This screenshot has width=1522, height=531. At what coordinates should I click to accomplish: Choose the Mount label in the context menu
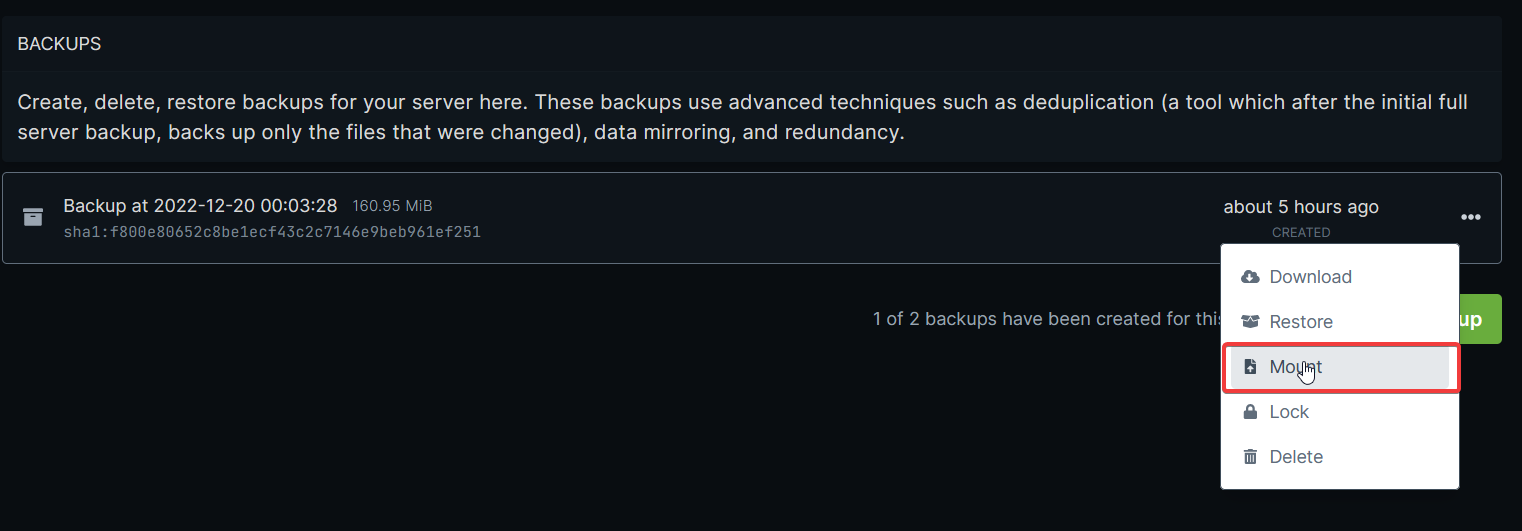(1295, 367)
